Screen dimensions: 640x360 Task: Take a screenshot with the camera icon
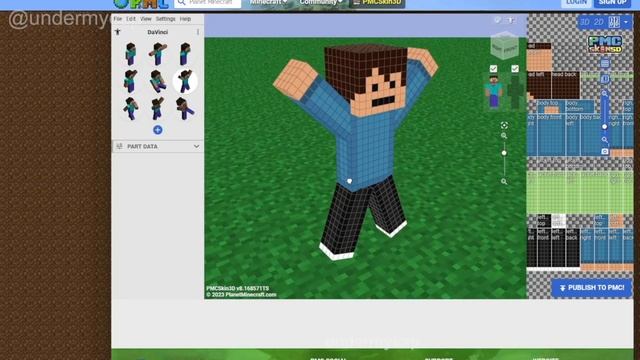pos(604,151)
